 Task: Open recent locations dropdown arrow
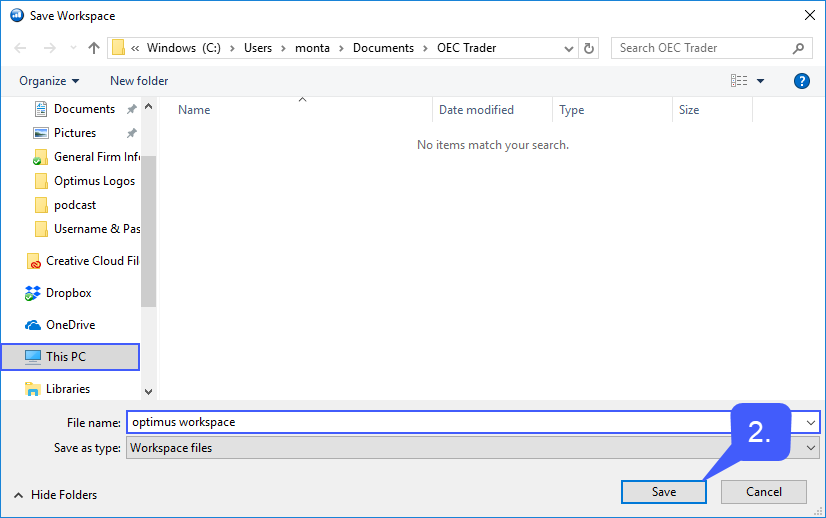pyautogui.click(x=73, y=48)
